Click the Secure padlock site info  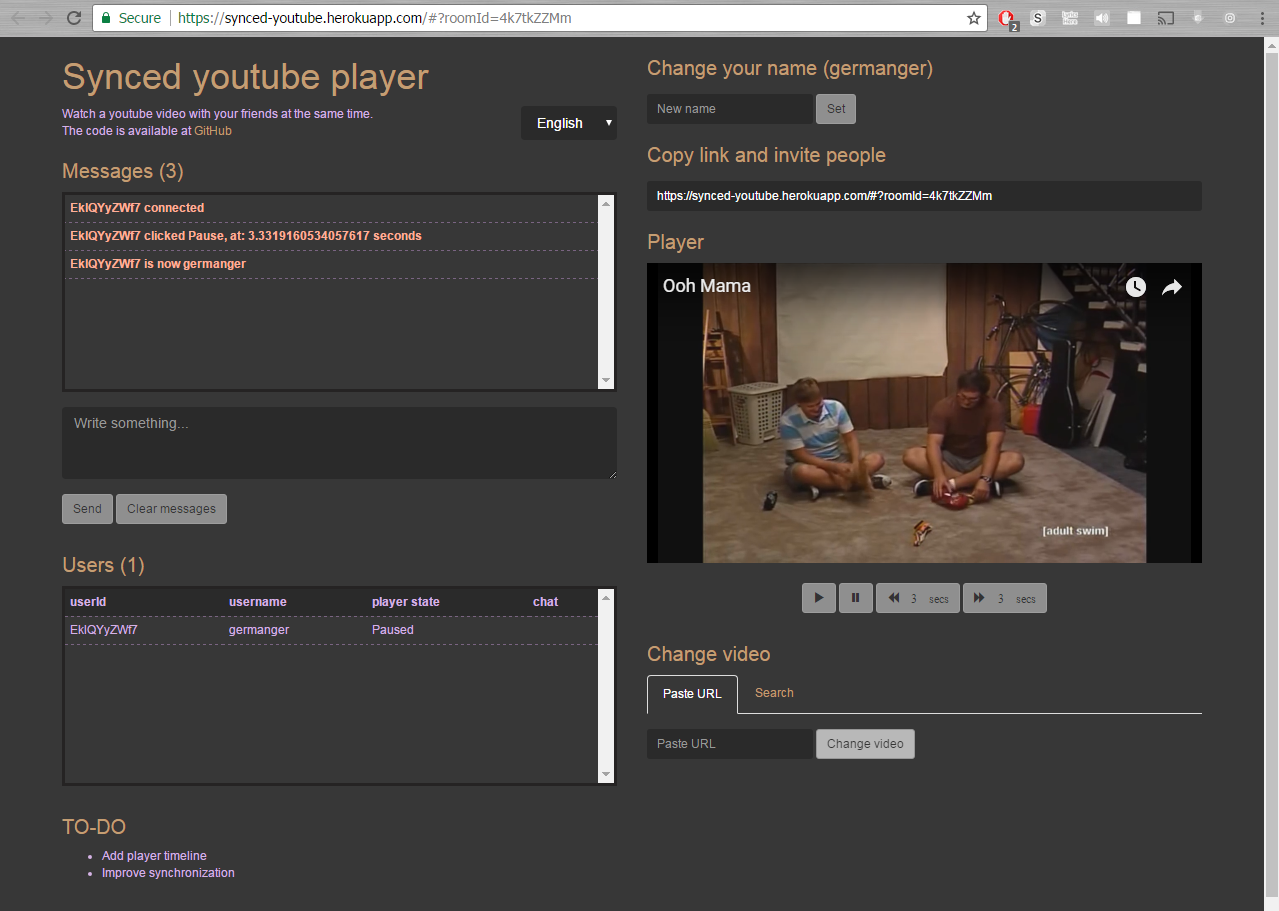(x=131, y=18)
